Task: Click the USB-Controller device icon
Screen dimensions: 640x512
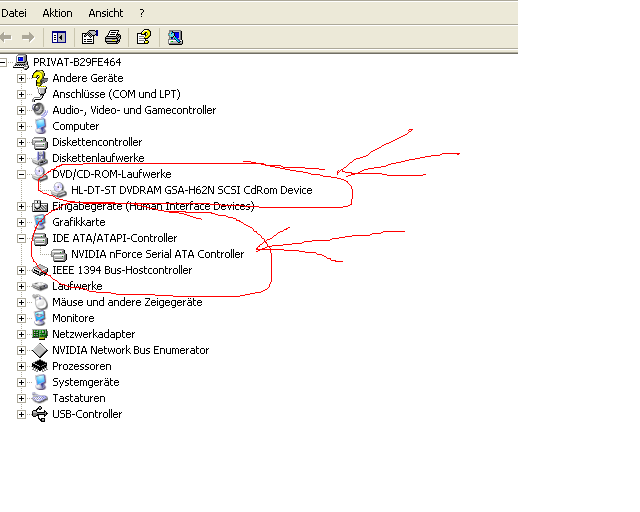Action: [x=40, y=414]
